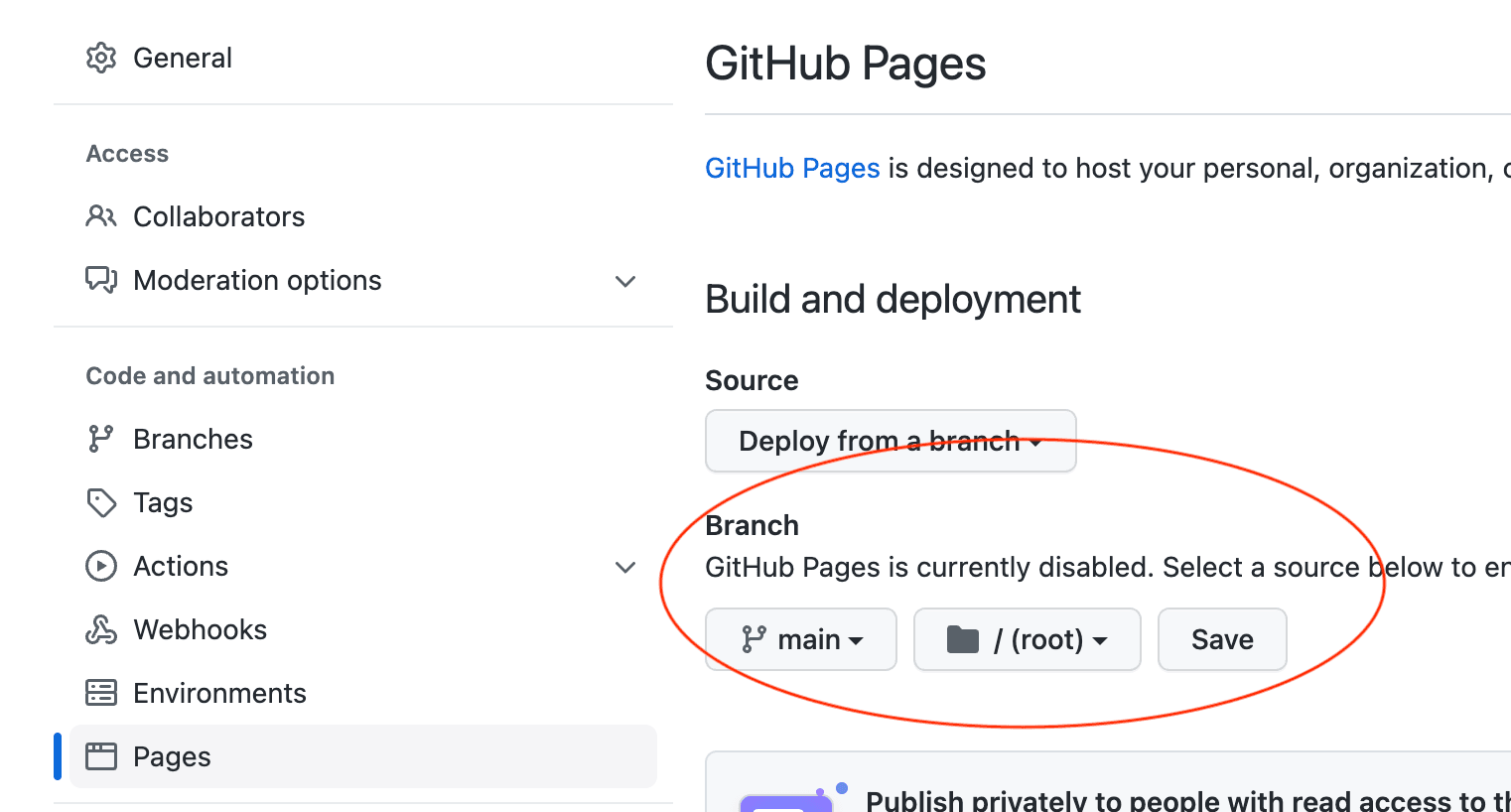Open General settings
Viewport: 1511px width, 812px height.
[x=363, y=58]
